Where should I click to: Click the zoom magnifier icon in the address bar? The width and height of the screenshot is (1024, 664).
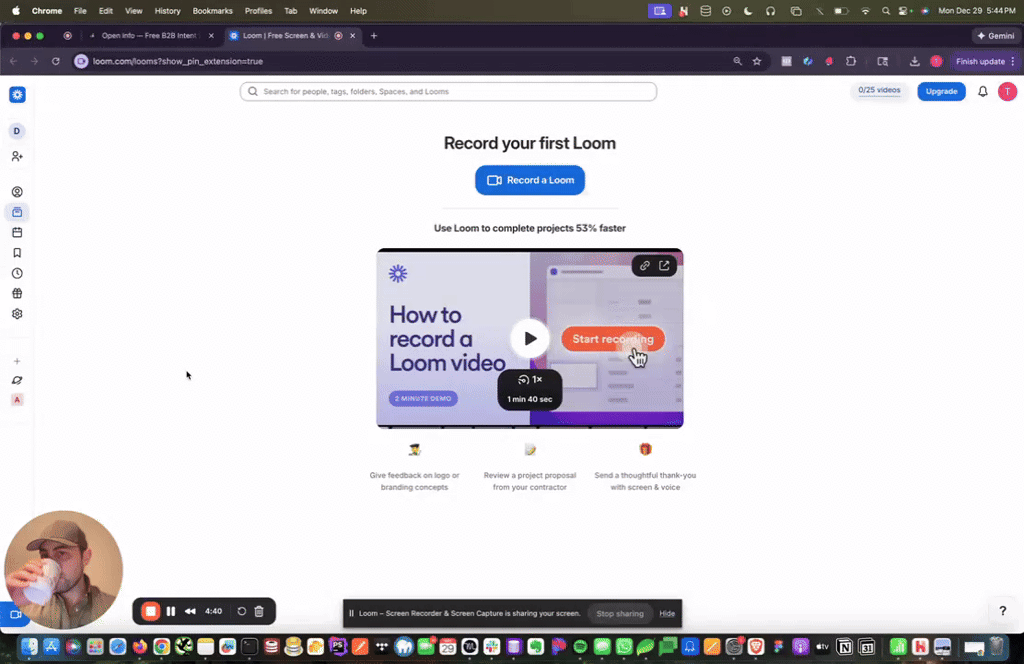pyautogui.click(x=737, y=61)
